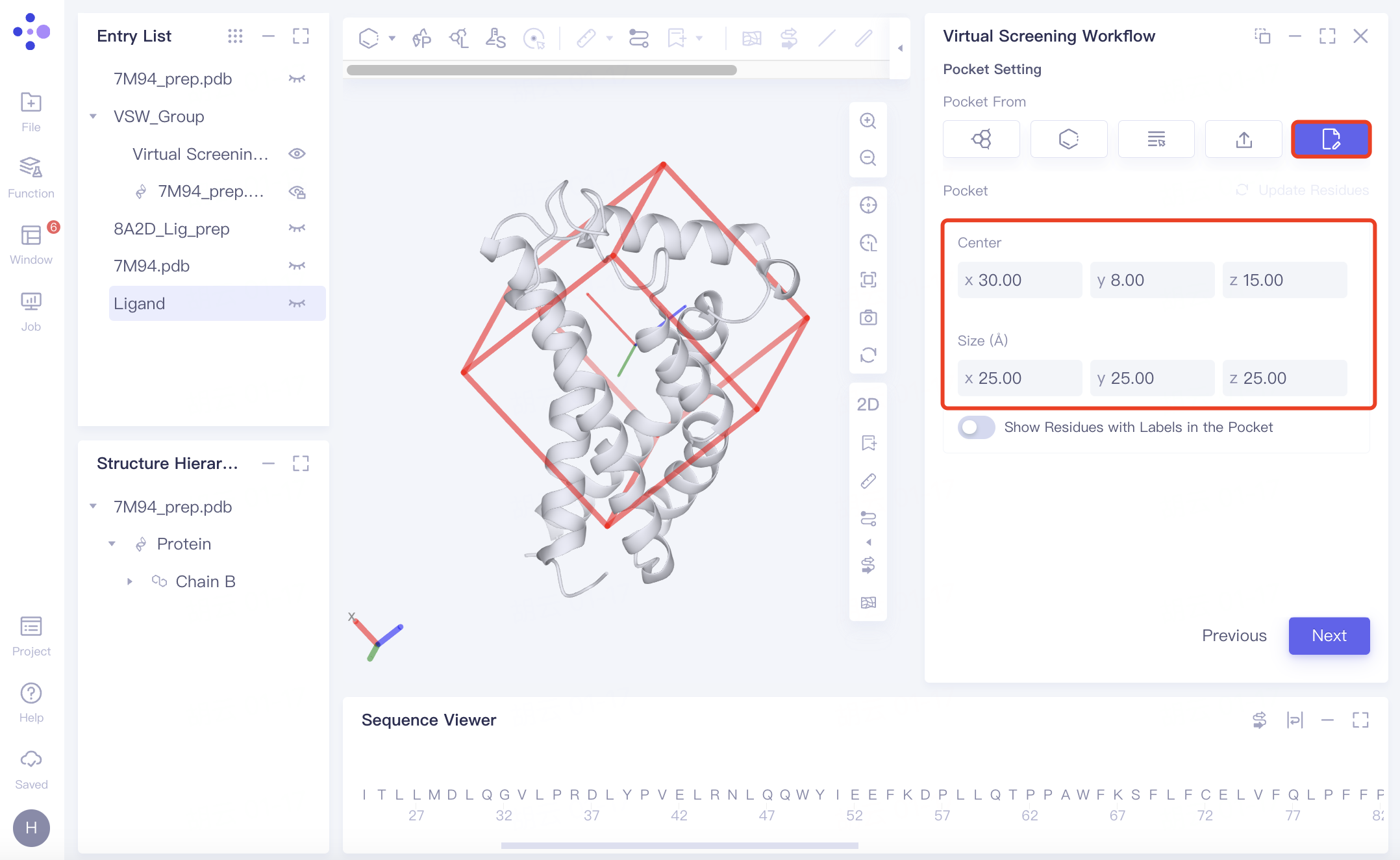Screen dimensions: 1400x860
Task: Click the Size y 25.00 field
Action: [1152, 378]
